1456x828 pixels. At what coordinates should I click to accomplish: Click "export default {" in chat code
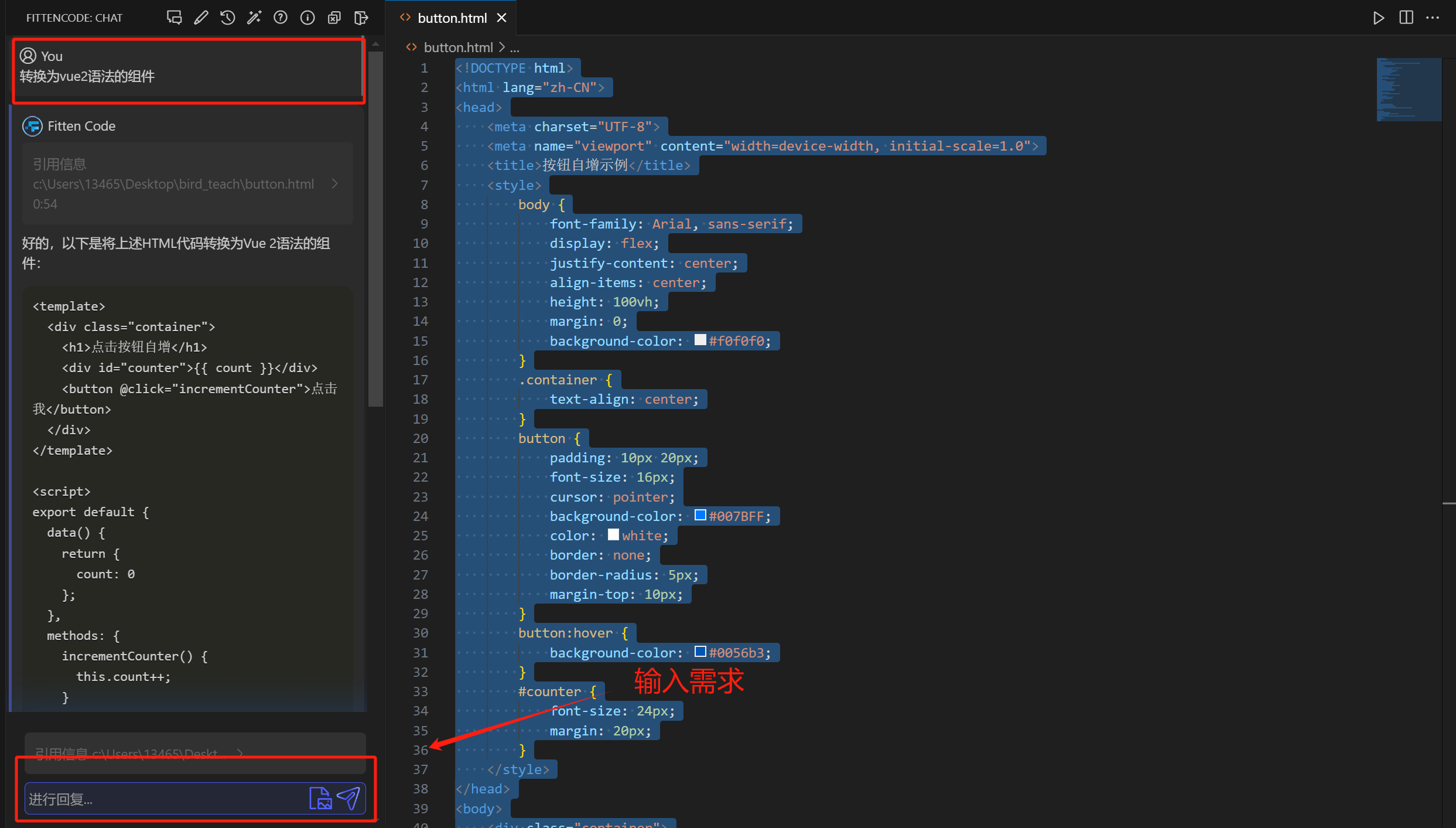[91, 512]
